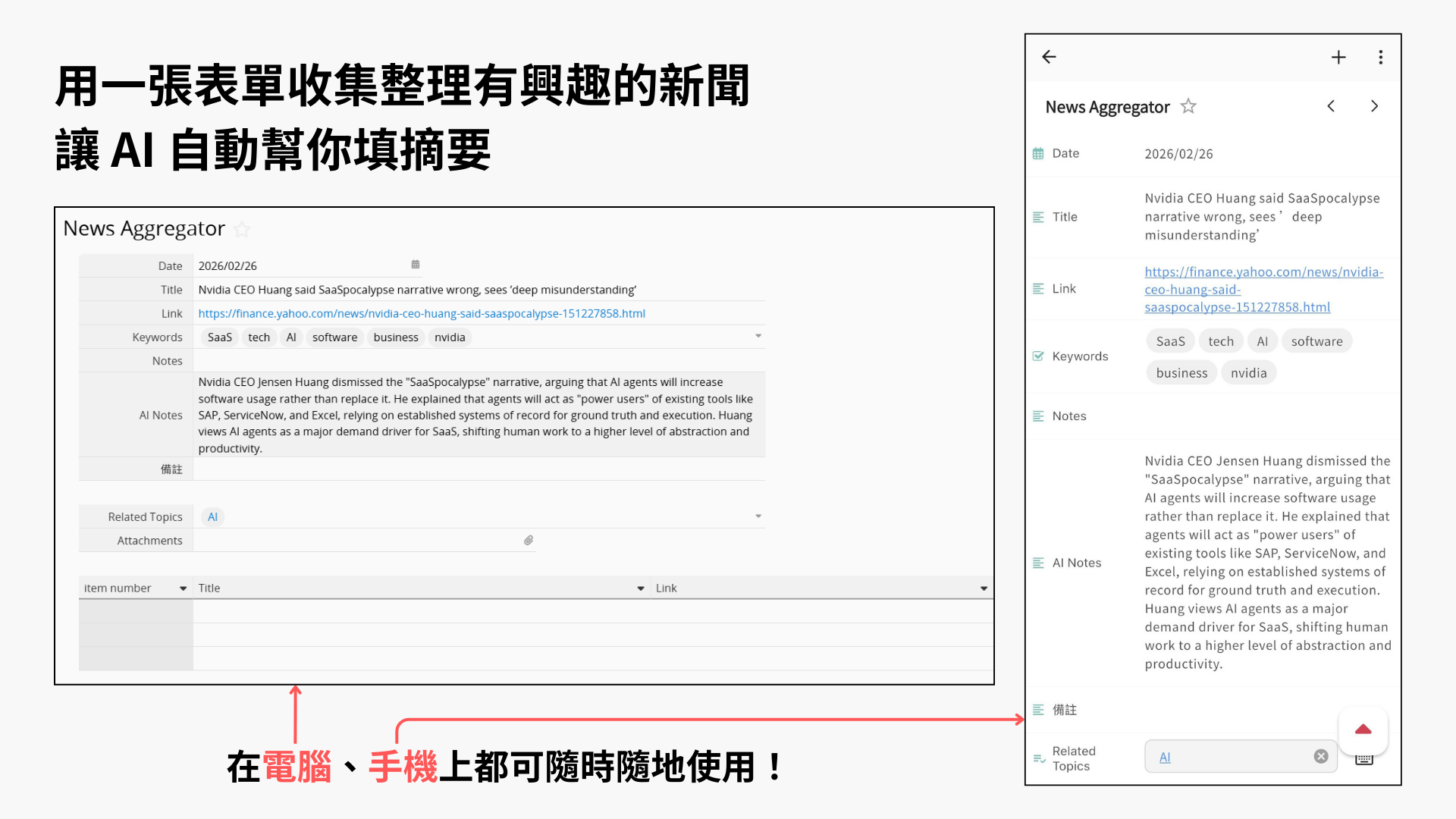Expand the Related Topics dropdown
This screenshot has width=1456, height=819.
tap(758, 516)
